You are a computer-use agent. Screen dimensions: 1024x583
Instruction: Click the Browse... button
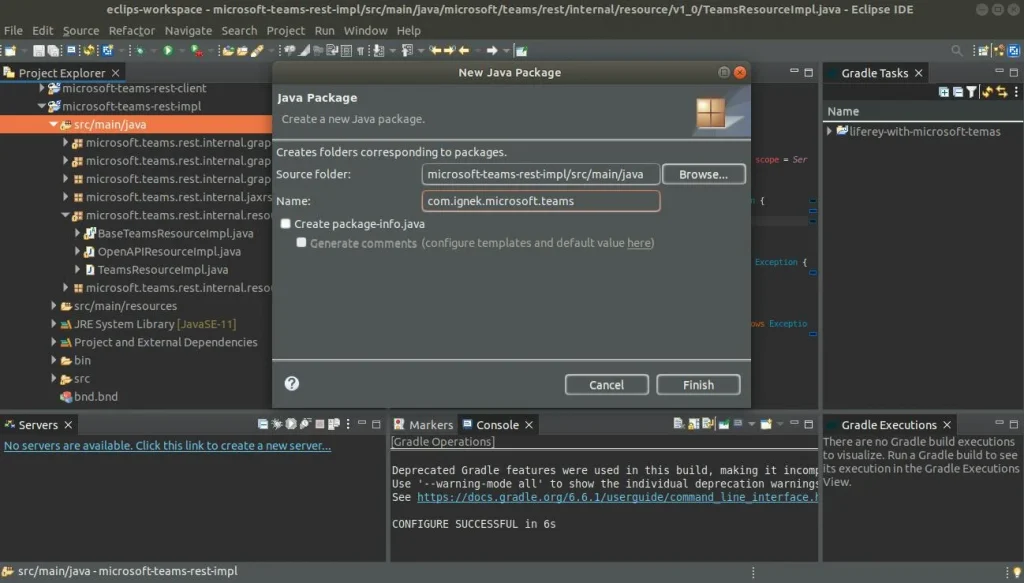[x=703, y=174]
